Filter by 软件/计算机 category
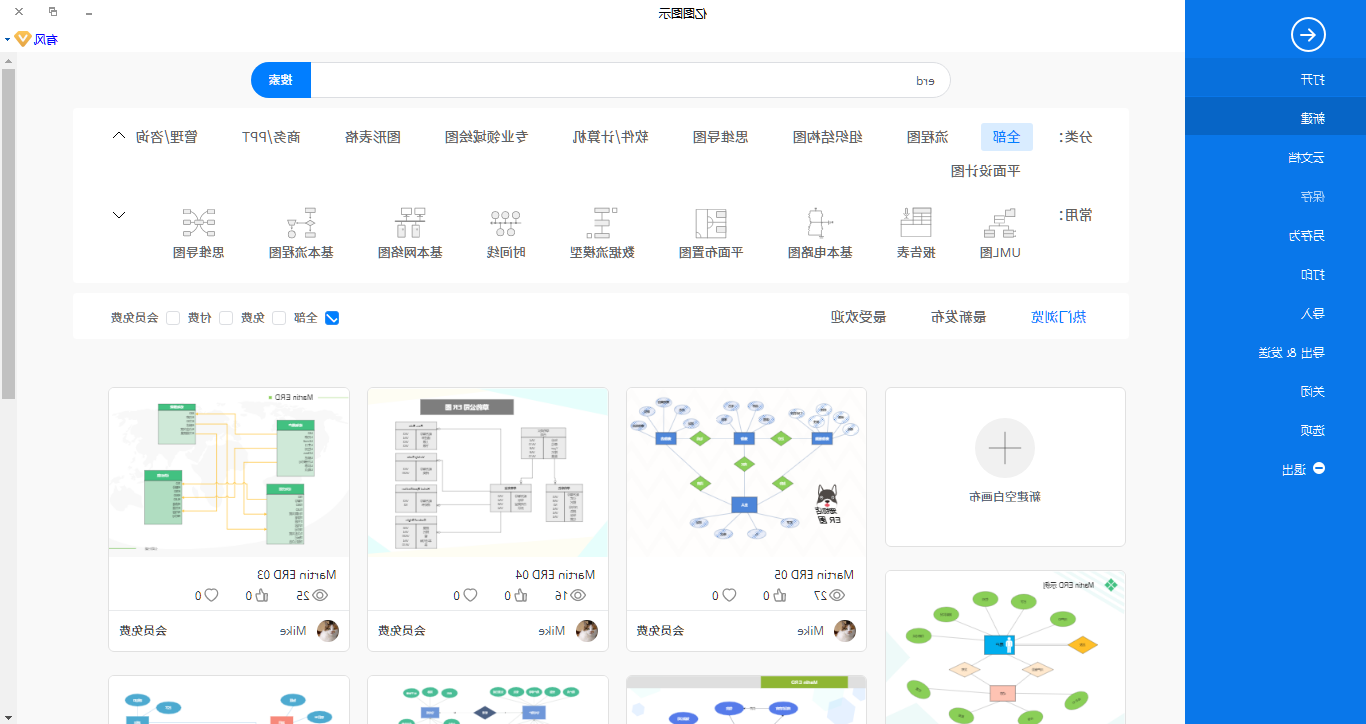This screenshot has height=724, width=1366. click(610, 137)
